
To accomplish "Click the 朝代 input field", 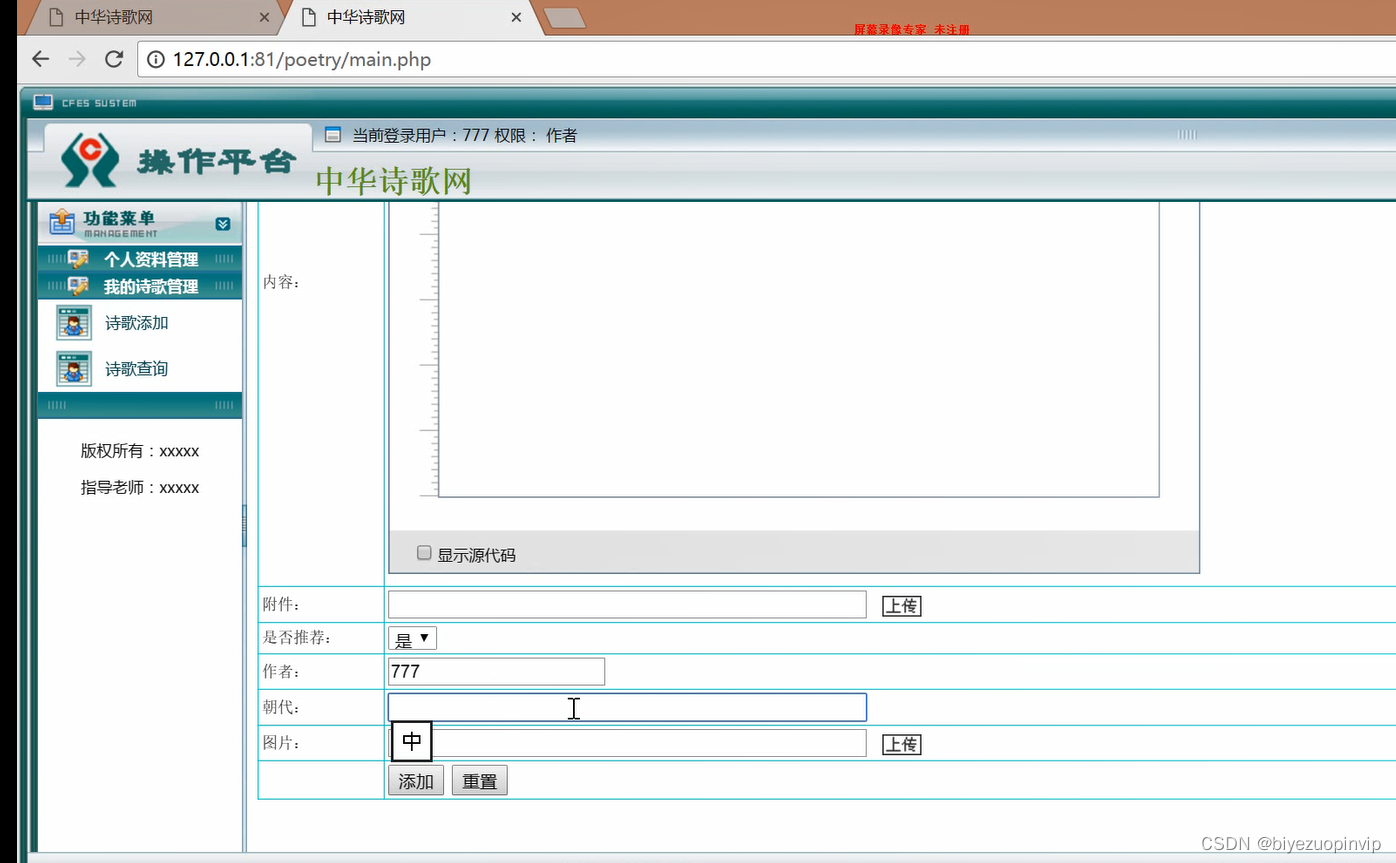I will (627, 707).
